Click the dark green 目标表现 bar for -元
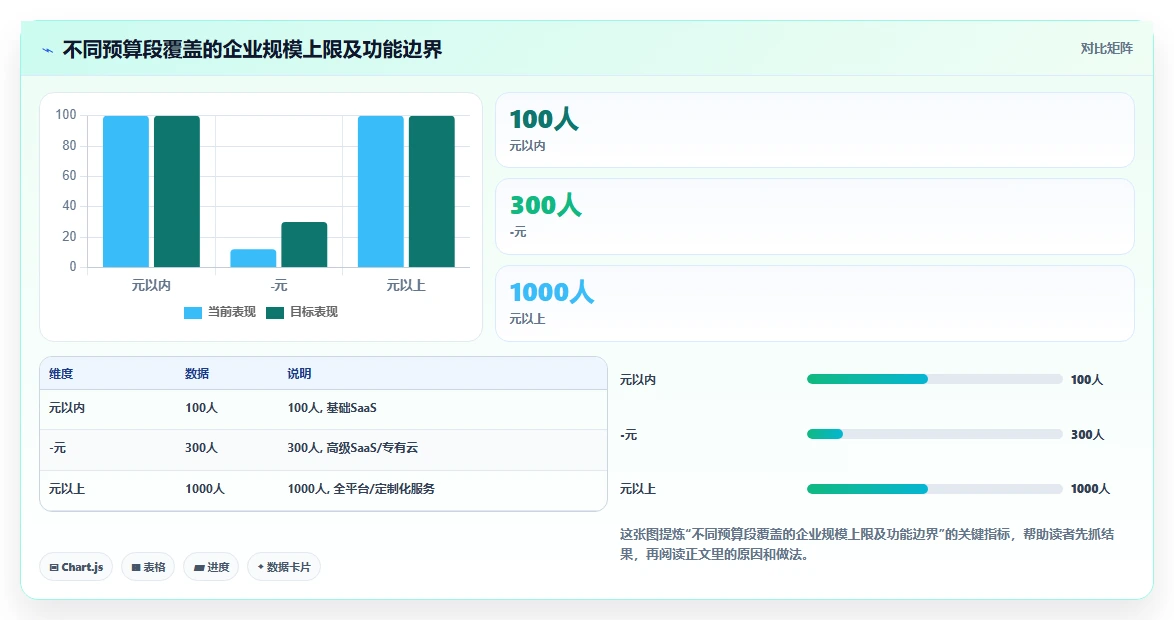The width and height of the screenshot is (1174, 620). click(x=304, y=245)
